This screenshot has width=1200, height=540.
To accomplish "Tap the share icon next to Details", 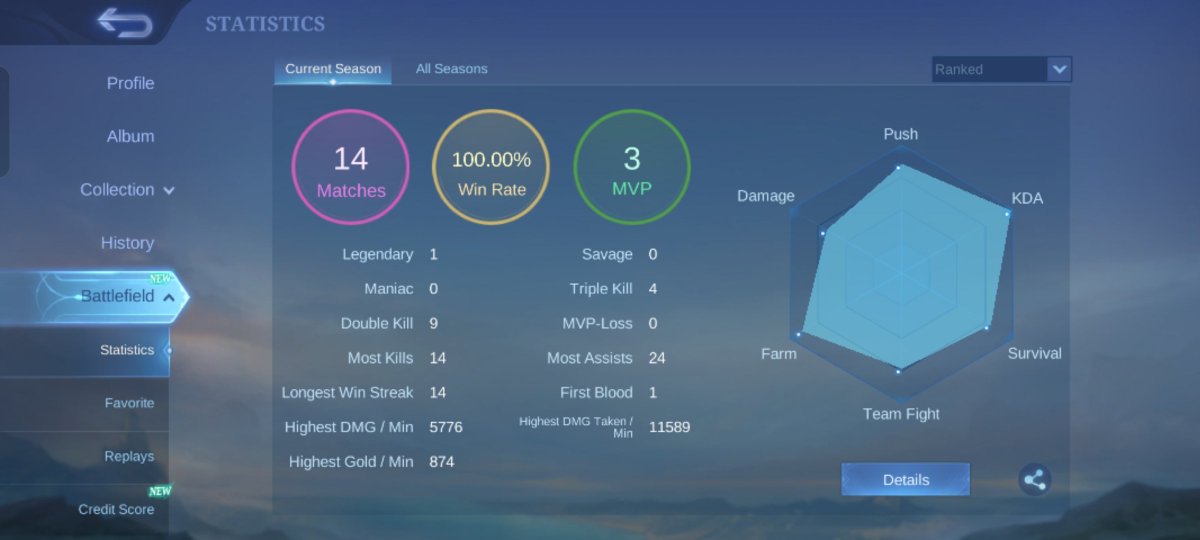I will [x=1035, y=480].
